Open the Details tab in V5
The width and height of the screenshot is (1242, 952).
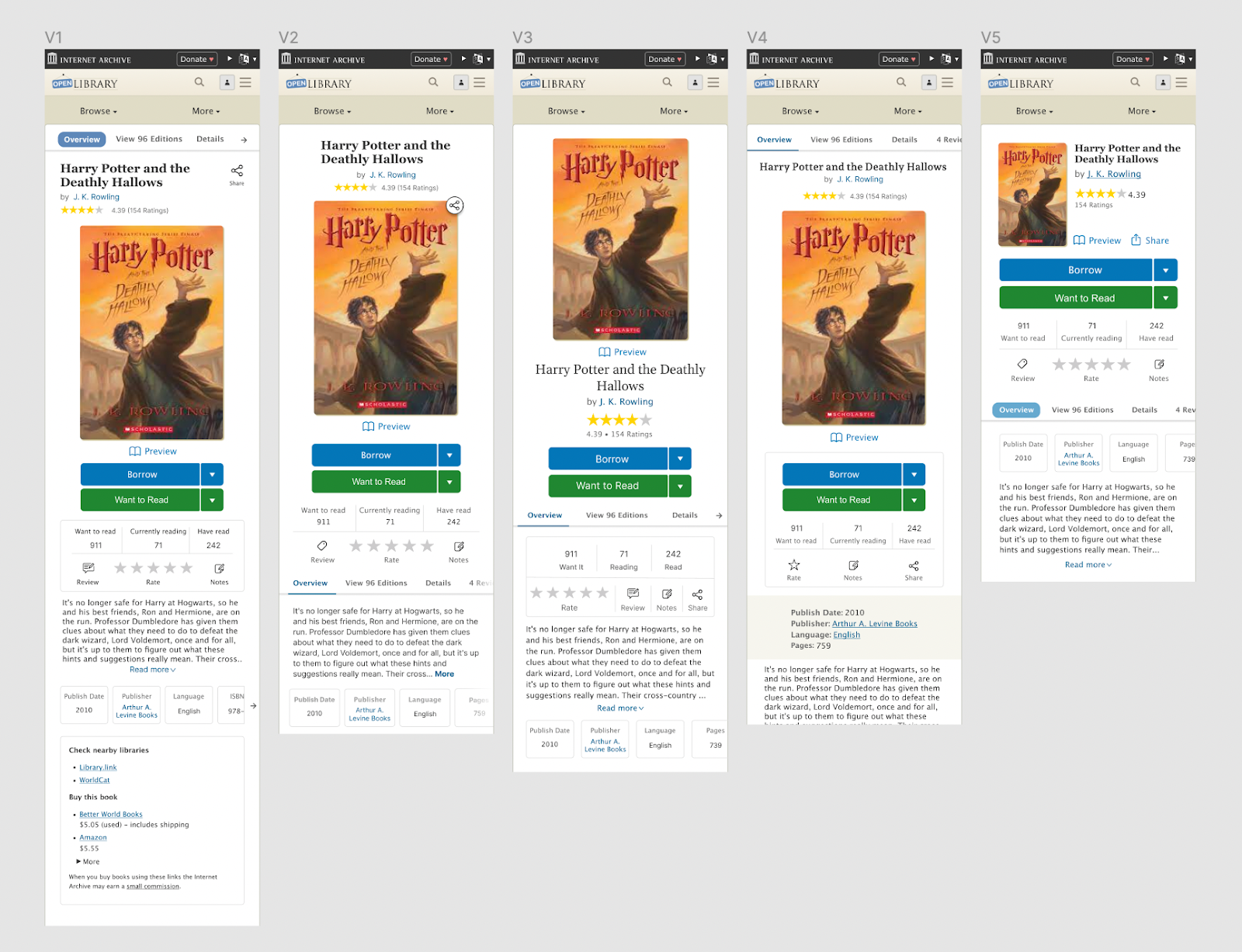(1144, 410)
